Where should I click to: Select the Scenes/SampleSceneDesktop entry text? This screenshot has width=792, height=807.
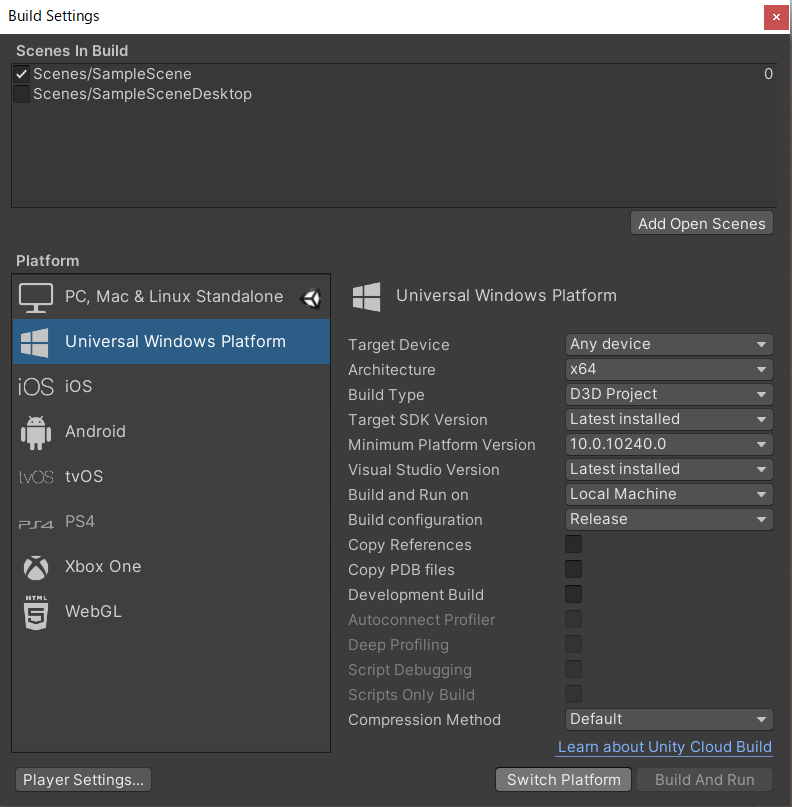(143, 94)
